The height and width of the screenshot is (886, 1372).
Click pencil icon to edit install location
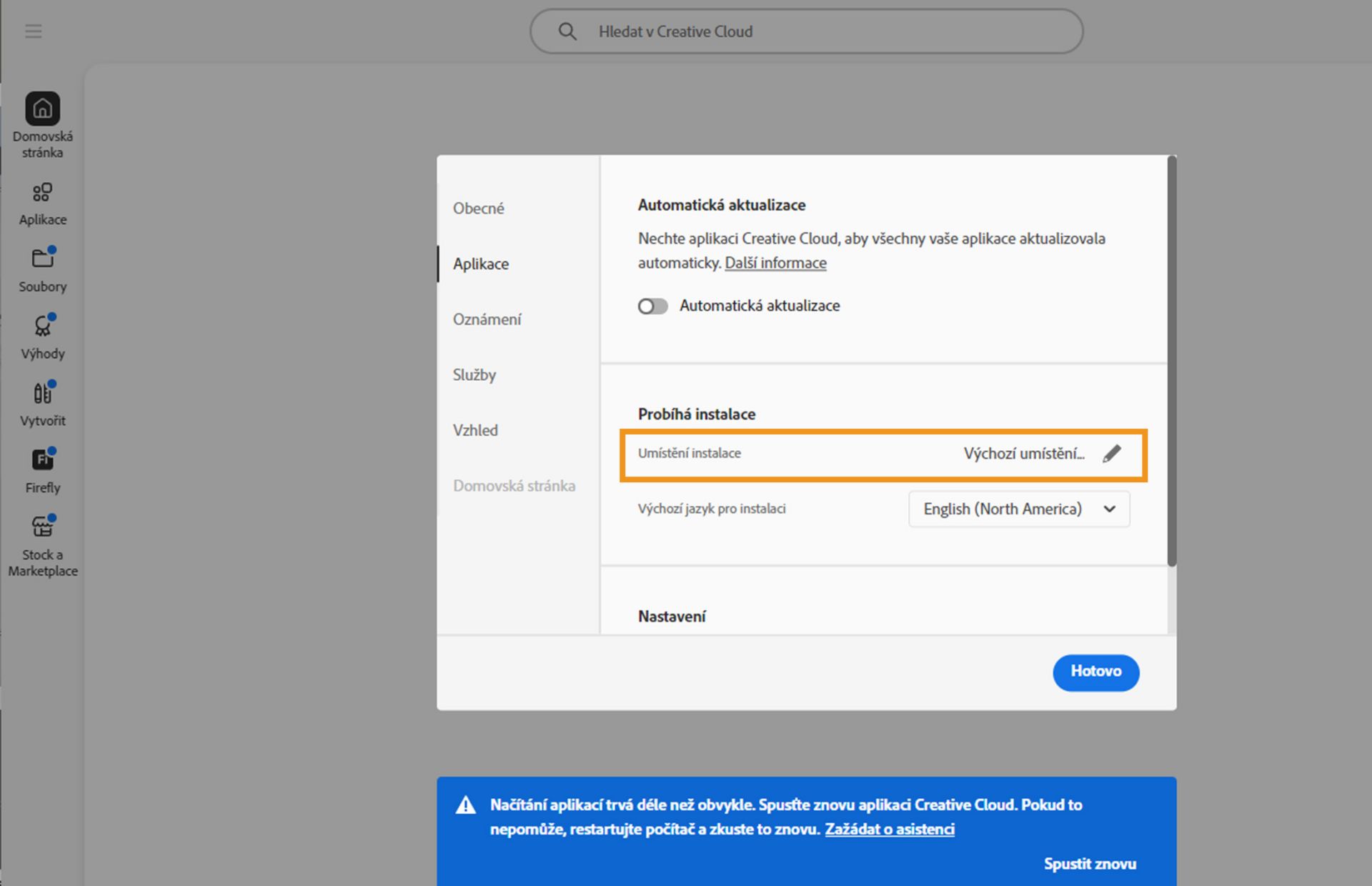click(x=1111, y=454)
